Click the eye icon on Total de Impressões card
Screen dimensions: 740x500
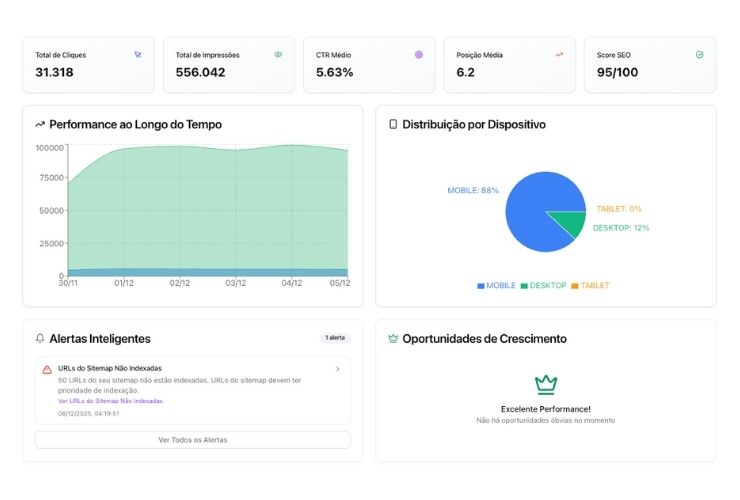click(x=278, y=55)
